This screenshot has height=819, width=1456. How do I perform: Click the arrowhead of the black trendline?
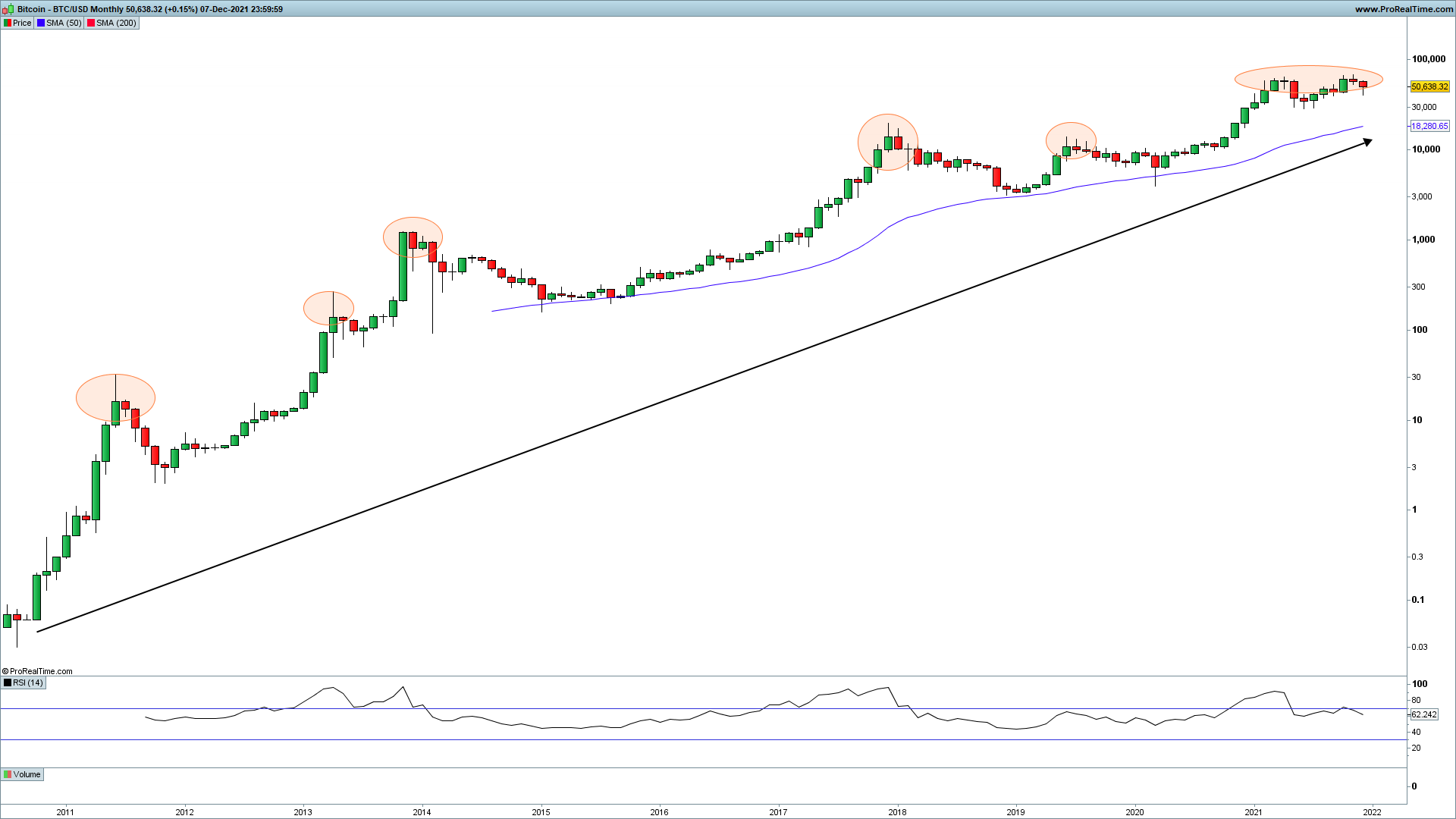(1367, 141)
